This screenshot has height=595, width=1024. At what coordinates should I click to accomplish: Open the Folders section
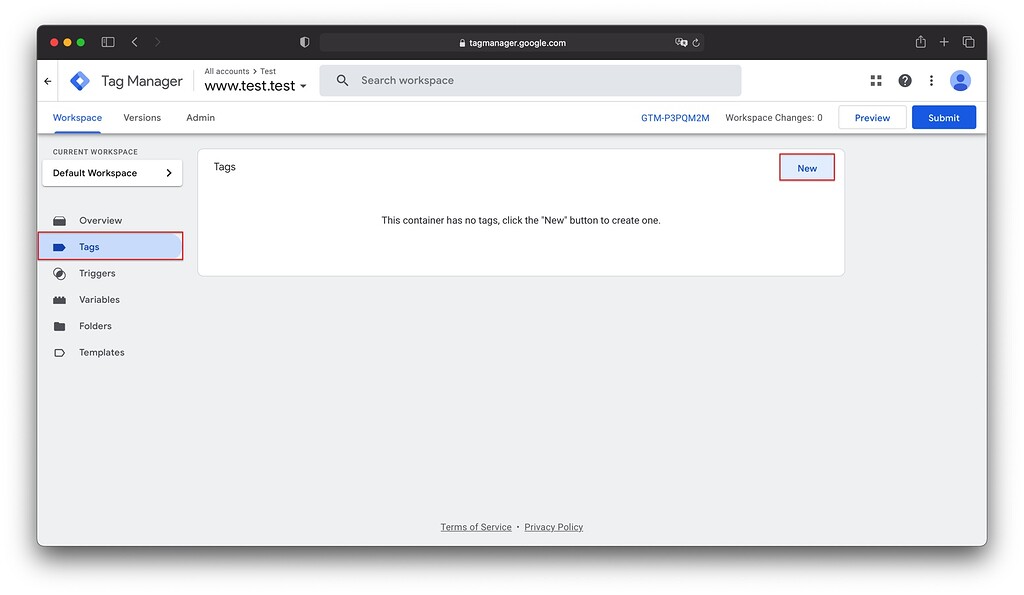point(95,325)
